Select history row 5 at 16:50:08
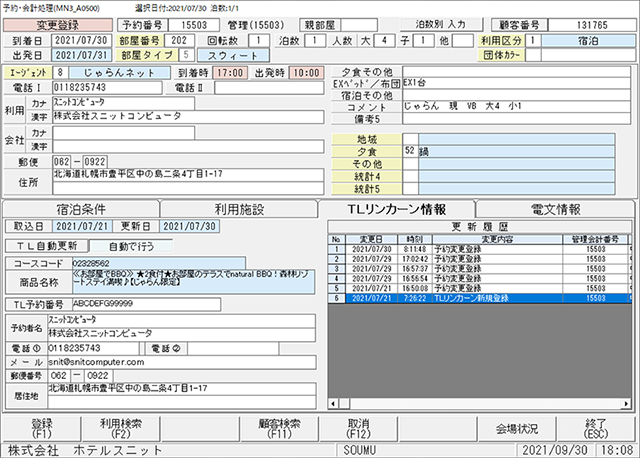Screen dimensions: 640x458 [x=479, y=288]
